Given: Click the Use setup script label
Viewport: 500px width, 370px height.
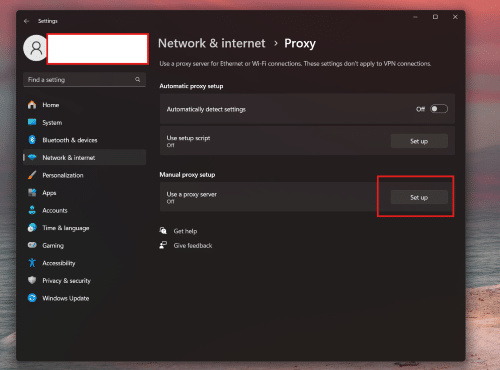Looking at the screenshot, I should (x=188, y=138).
